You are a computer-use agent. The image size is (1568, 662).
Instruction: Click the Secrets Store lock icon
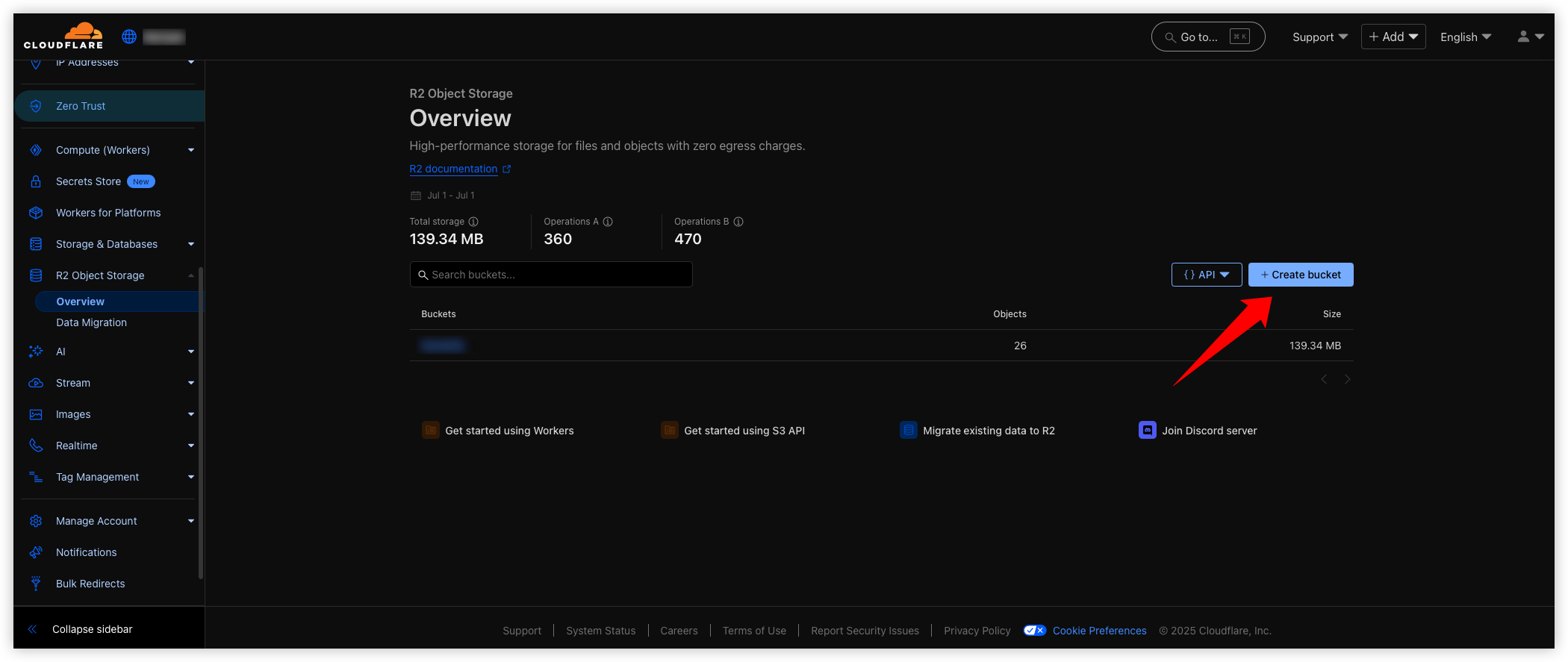coord(35,181)
